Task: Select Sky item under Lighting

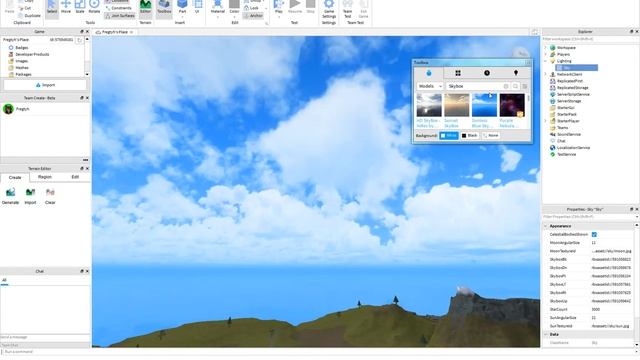Action: pos(576,68)
